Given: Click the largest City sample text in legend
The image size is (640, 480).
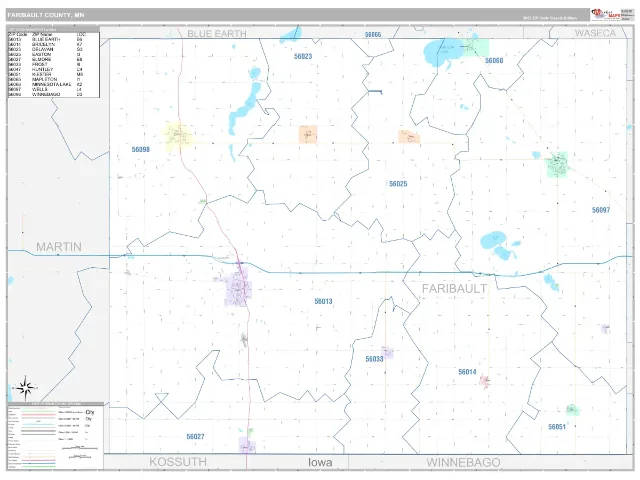Looking at the screenshot, I should coord(89,412).
